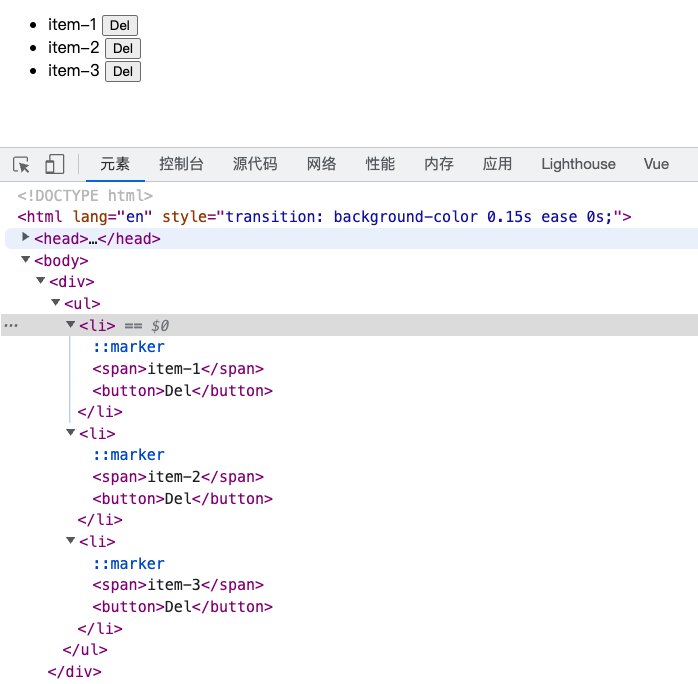Click Del button next to item-1

click(120, 25)
